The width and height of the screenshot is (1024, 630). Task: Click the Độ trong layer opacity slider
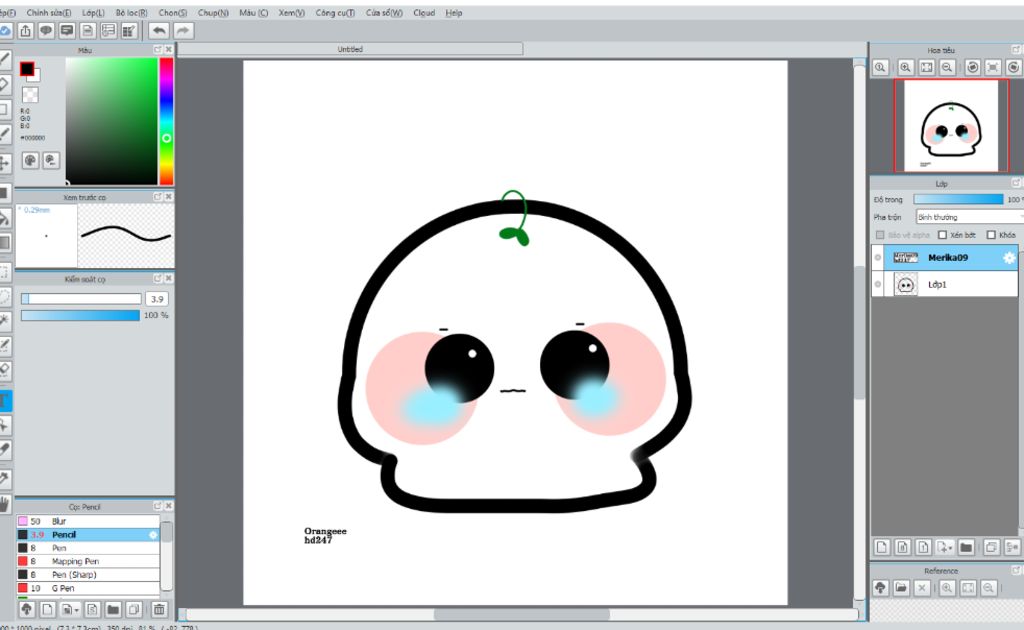click(958, 199)
